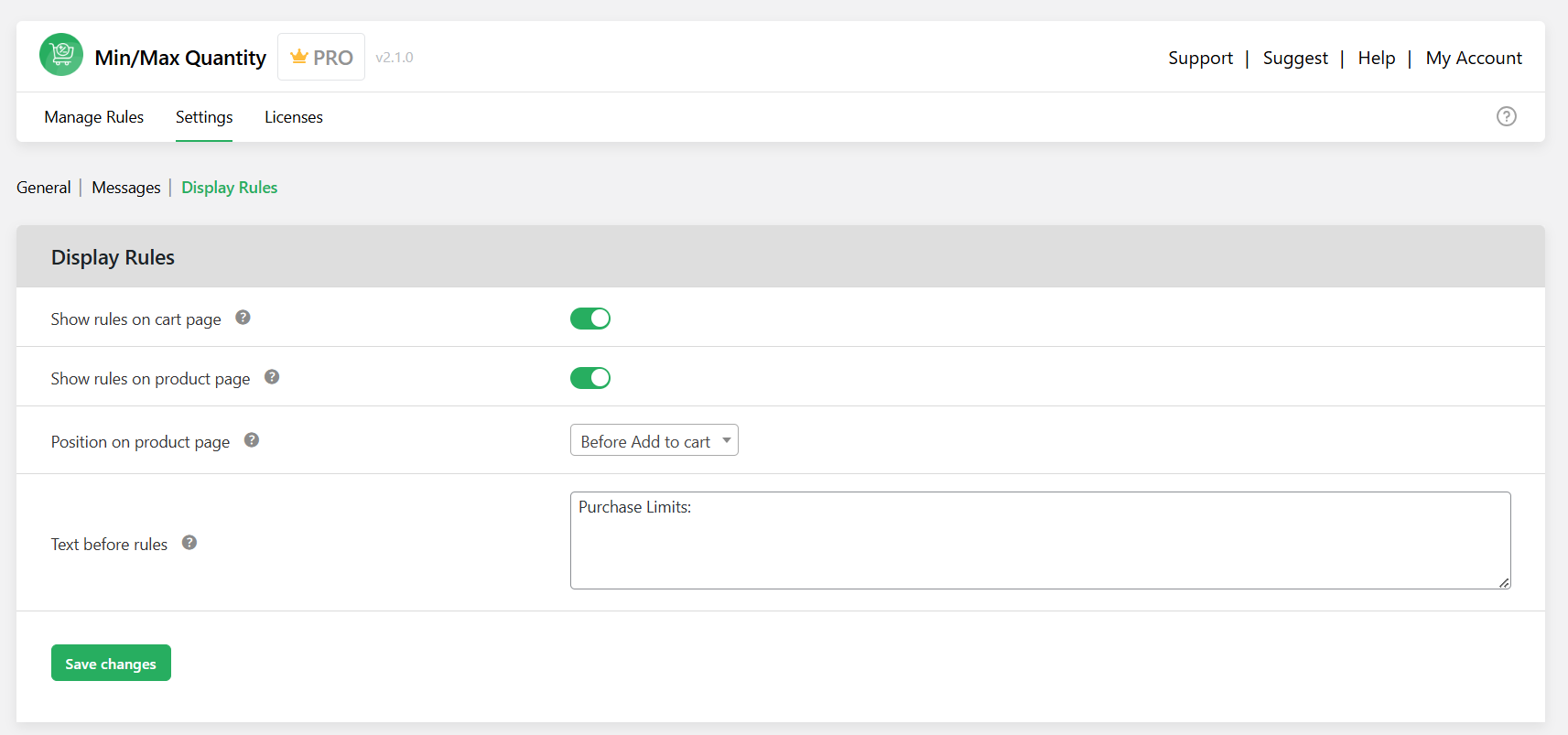Screen dimensions: 1568x735
Task: Go to the General settings section
Action: (x=43, y=187)
